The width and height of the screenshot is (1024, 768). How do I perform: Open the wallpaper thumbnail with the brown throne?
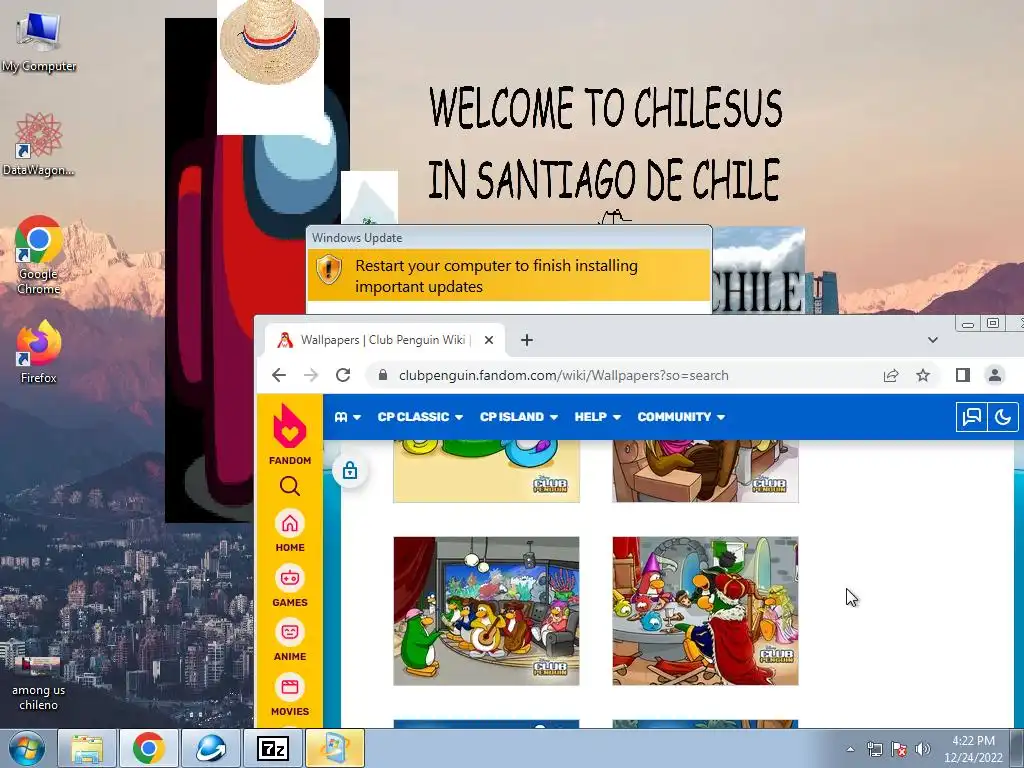705,471
